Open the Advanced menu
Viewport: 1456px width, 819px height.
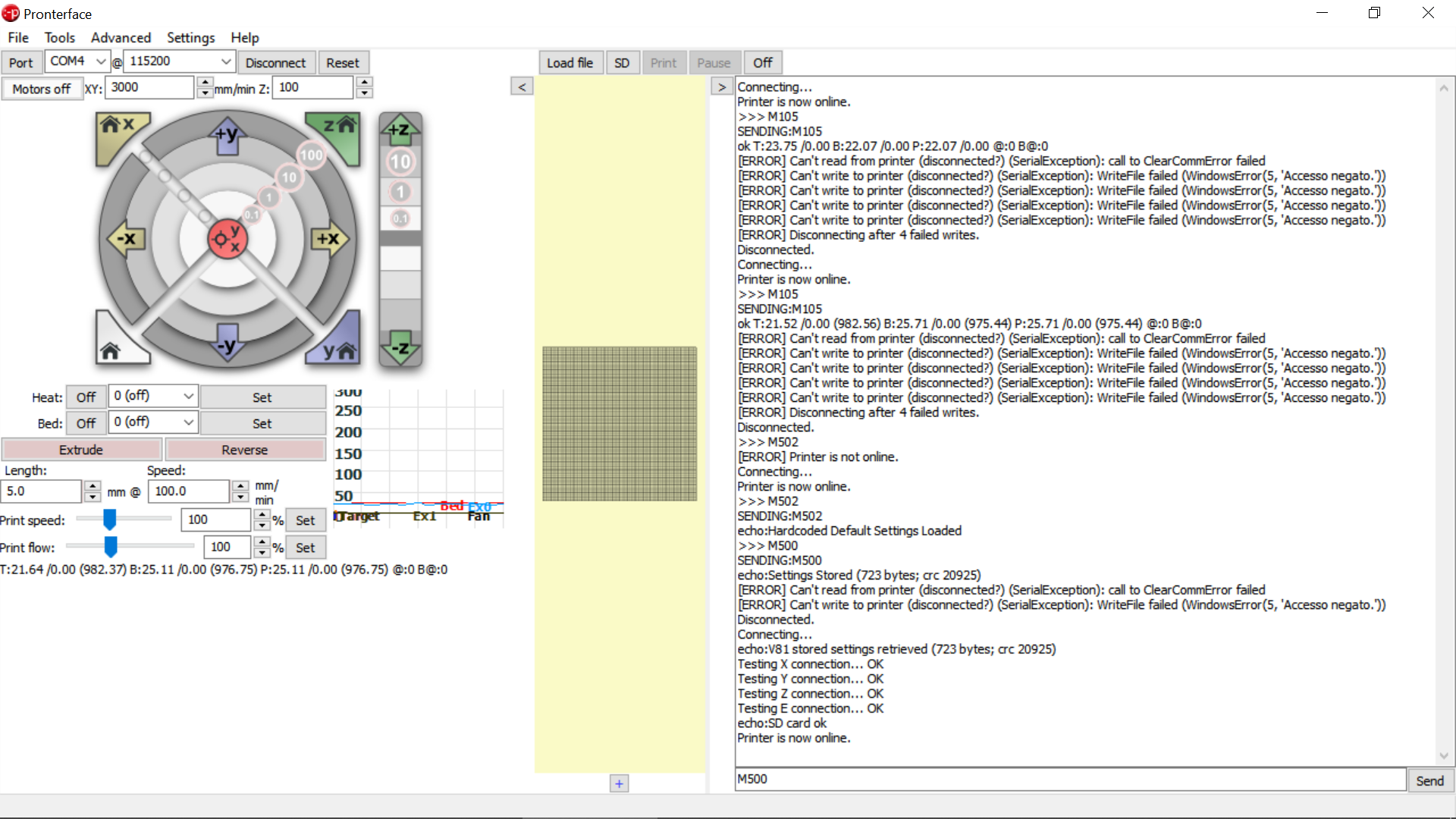[x=121, y=37]
